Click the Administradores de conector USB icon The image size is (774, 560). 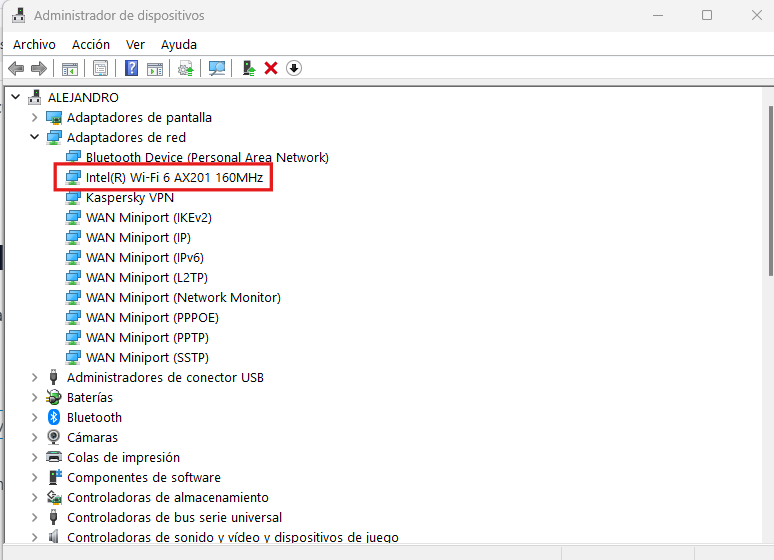coord(53,377)
